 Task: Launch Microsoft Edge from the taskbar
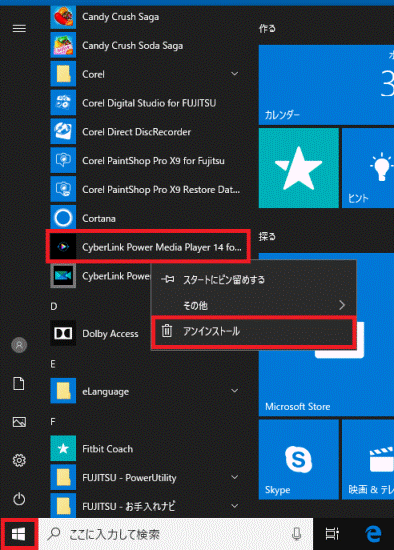[x=373, y=534]
